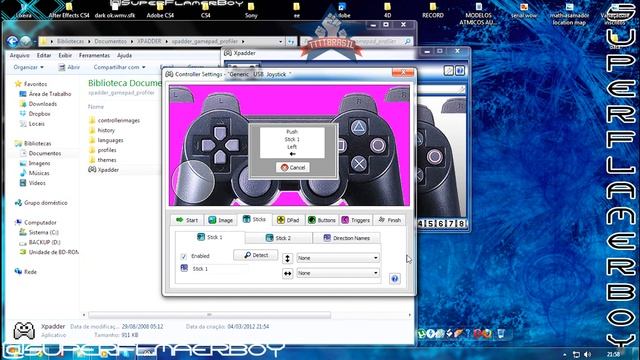This screenshot has height=360, width=640.
Task: Open the themes folder
Action: [103, 160]
